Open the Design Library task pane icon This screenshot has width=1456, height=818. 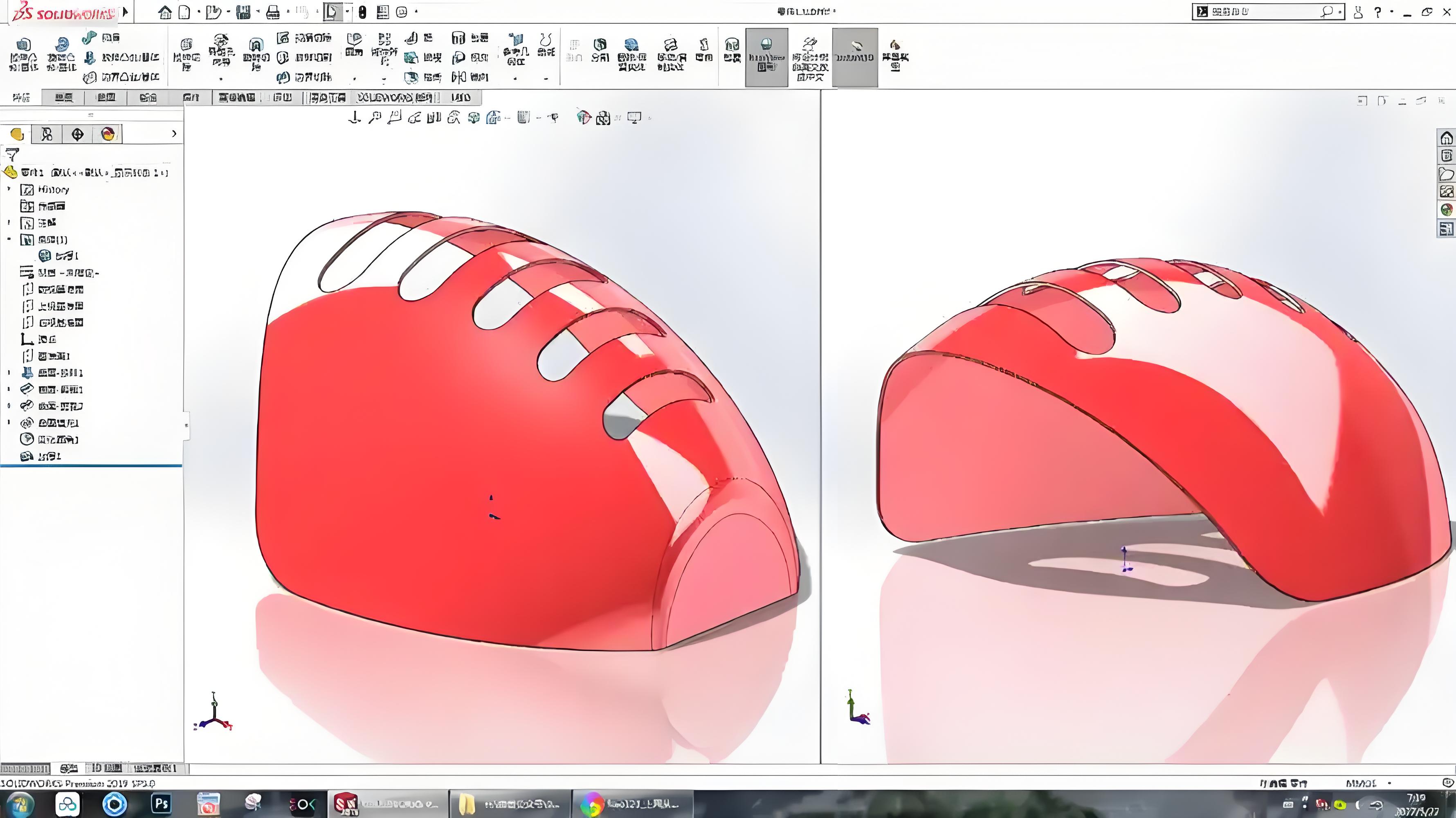[x=1447, y=156]
